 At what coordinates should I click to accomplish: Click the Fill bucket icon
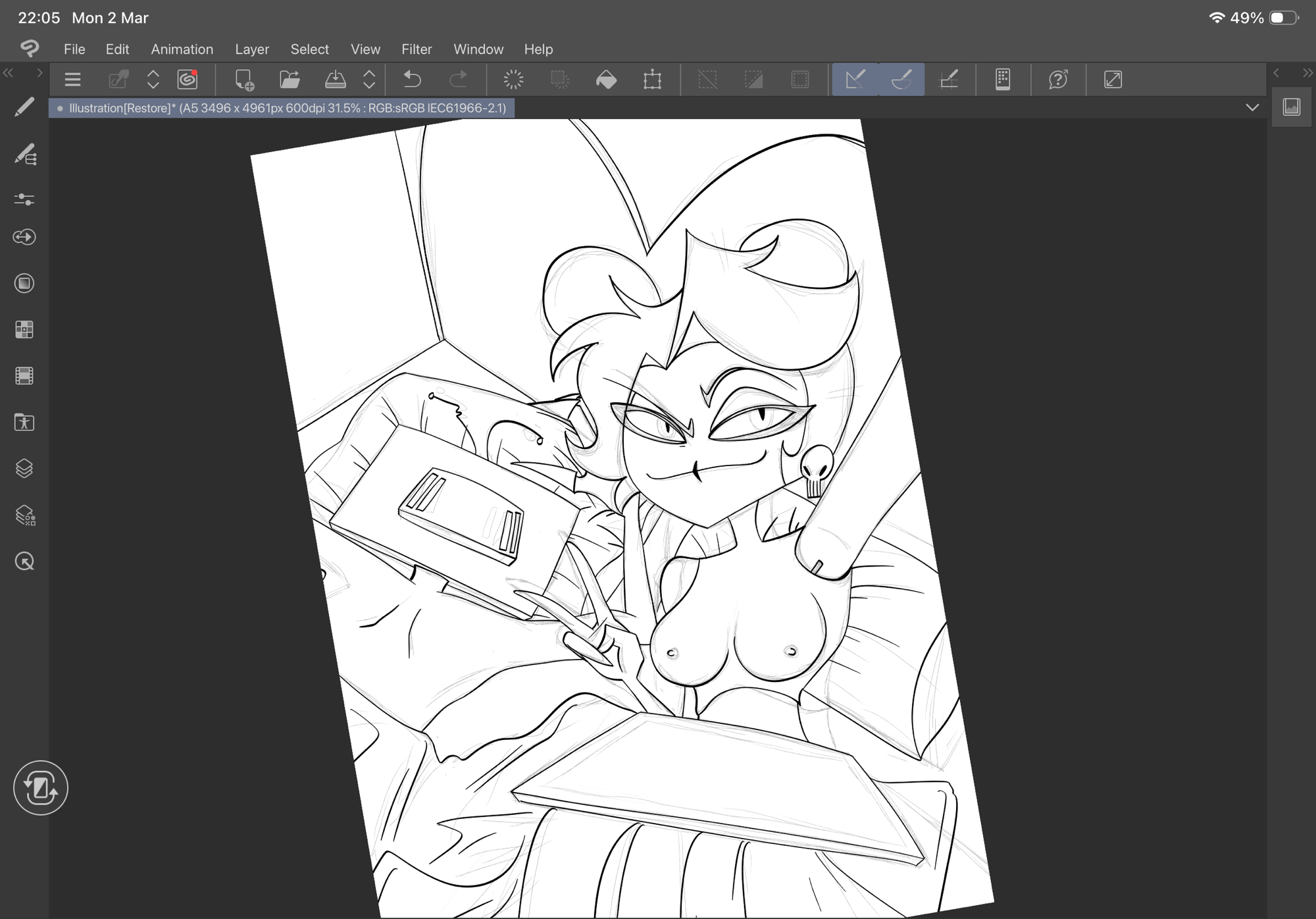coord(606,80)
